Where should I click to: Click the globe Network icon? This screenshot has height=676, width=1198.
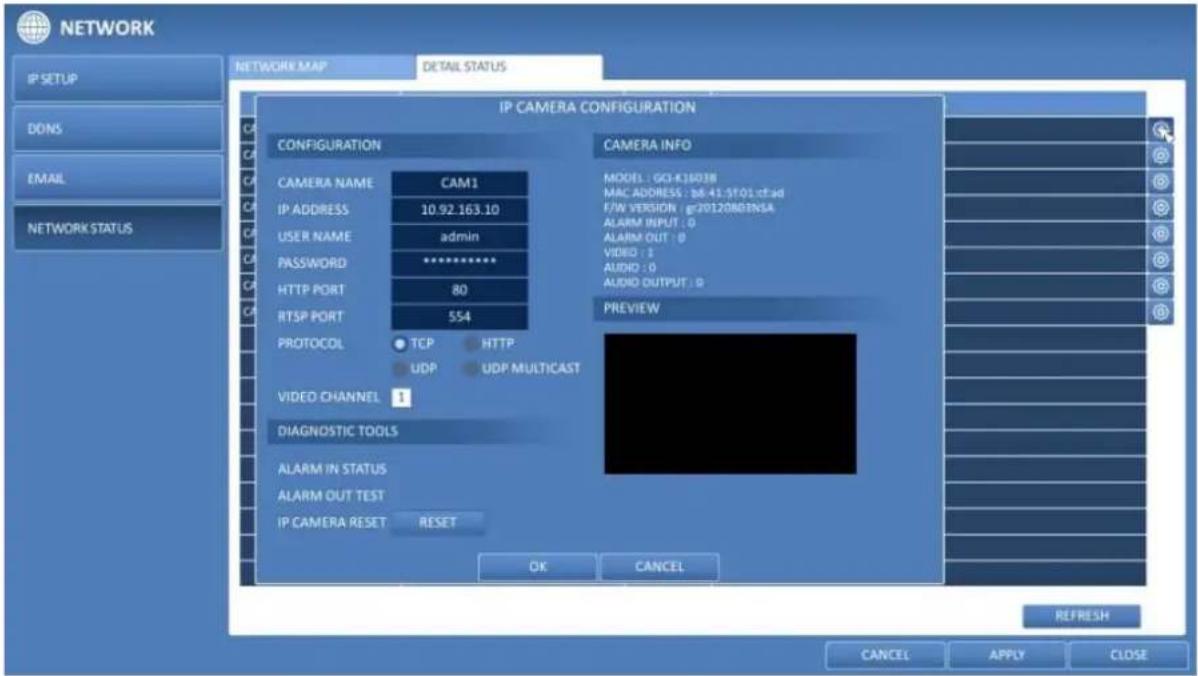coord(33,27)
